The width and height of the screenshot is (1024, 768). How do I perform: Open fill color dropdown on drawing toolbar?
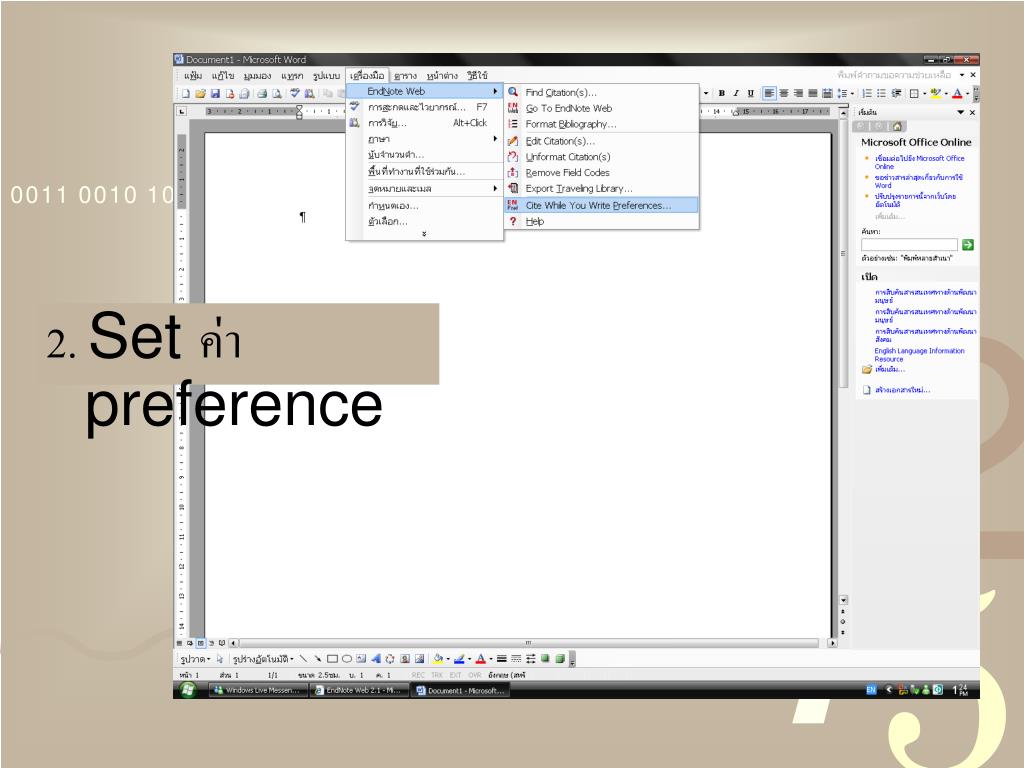pyautogui.click(x=448, y=659)
